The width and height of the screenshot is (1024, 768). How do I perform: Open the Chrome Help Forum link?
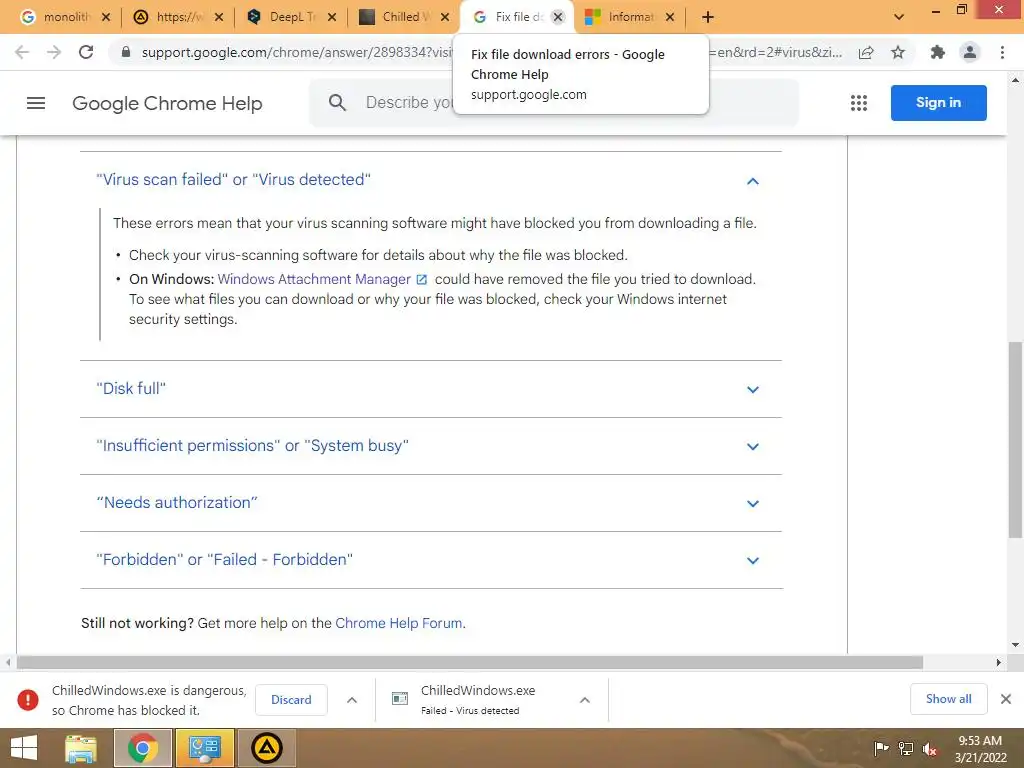[398, 623]
